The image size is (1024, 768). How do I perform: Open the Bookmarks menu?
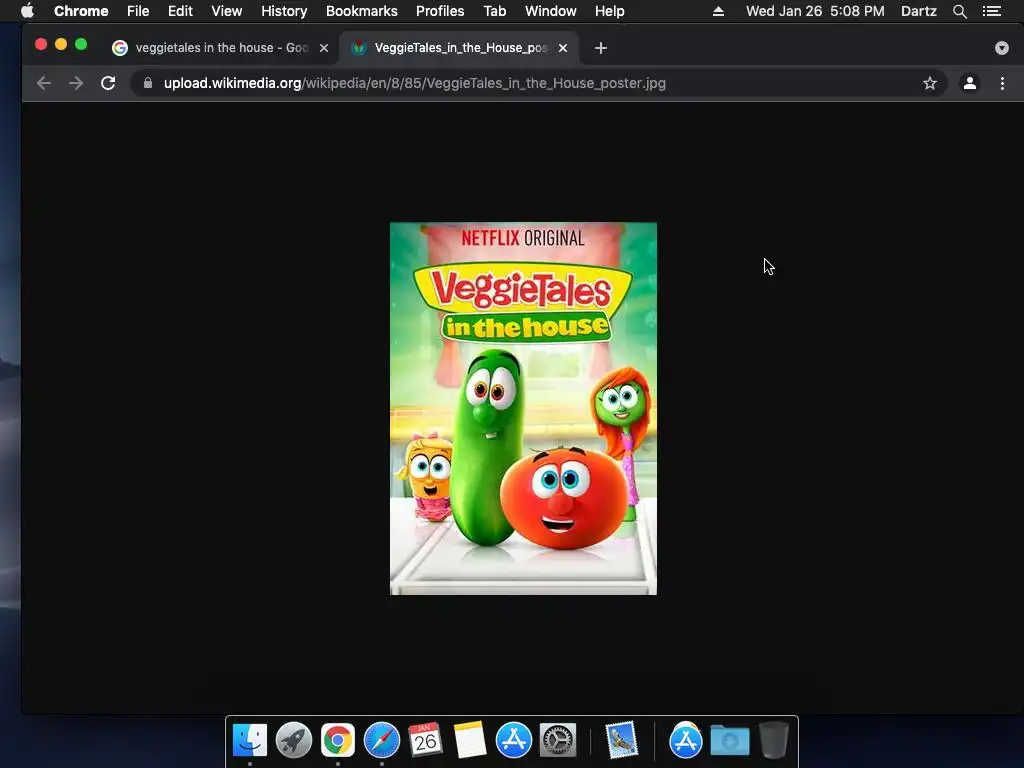pyautogui.click(x=361, y=11)
